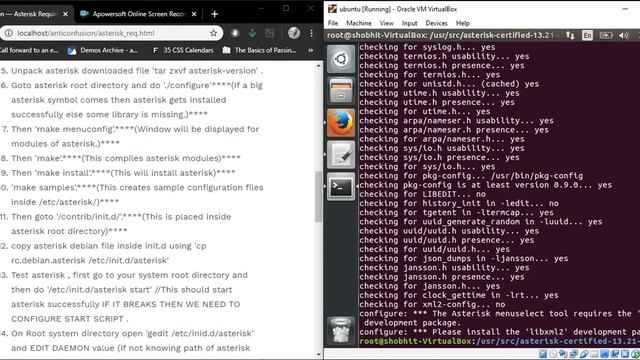Click the 'checking for pkg-config... /usr/bin/pkg-config' line
The image size is (640, 360).
(471, 176)
